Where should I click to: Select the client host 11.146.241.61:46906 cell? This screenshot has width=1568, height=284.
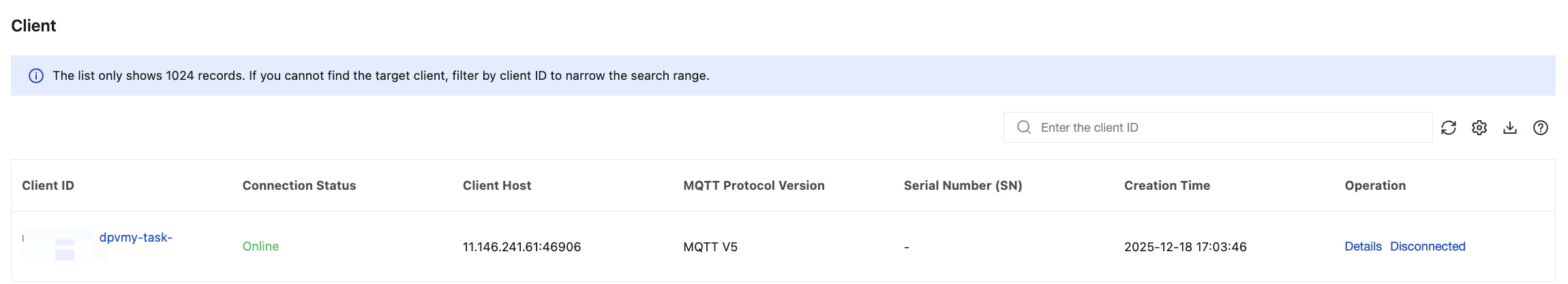(522, 247)
